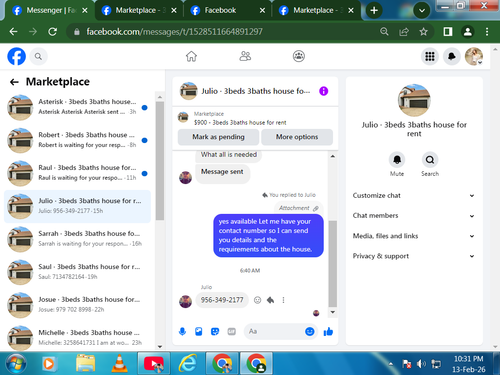Expand Media, files and links section

point(413,236)
